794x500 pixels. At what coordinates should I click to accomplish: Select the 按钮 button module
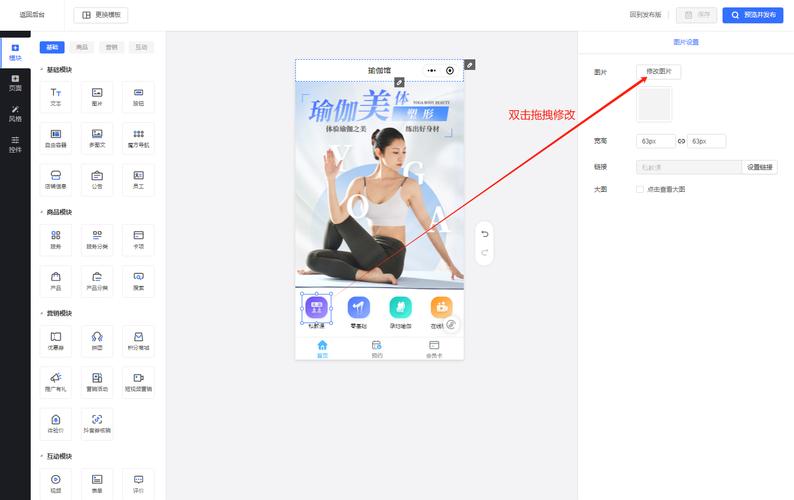pyautogui.click(x=138, y=97)
